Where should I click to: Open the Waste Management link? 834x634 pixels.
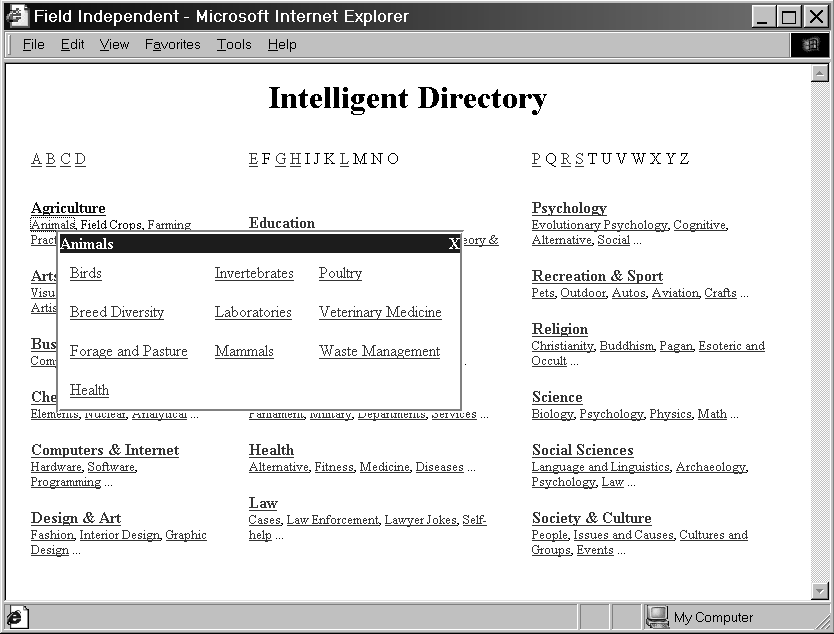[379, 351]
